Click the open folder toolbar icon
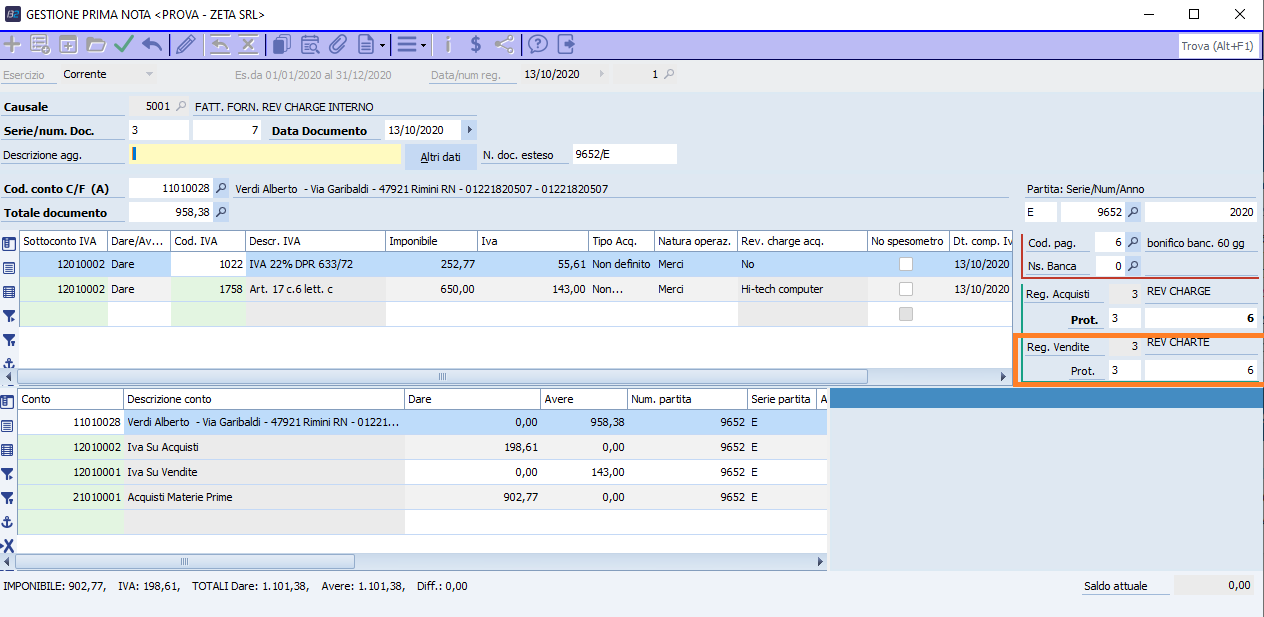 [96, 44]
